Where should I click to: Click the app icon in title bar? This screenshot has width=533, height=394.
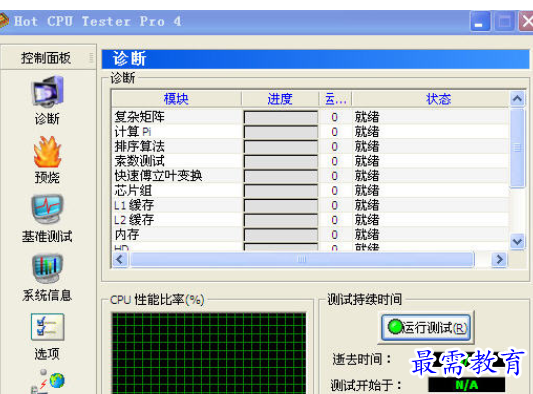(x=3, y=21)
